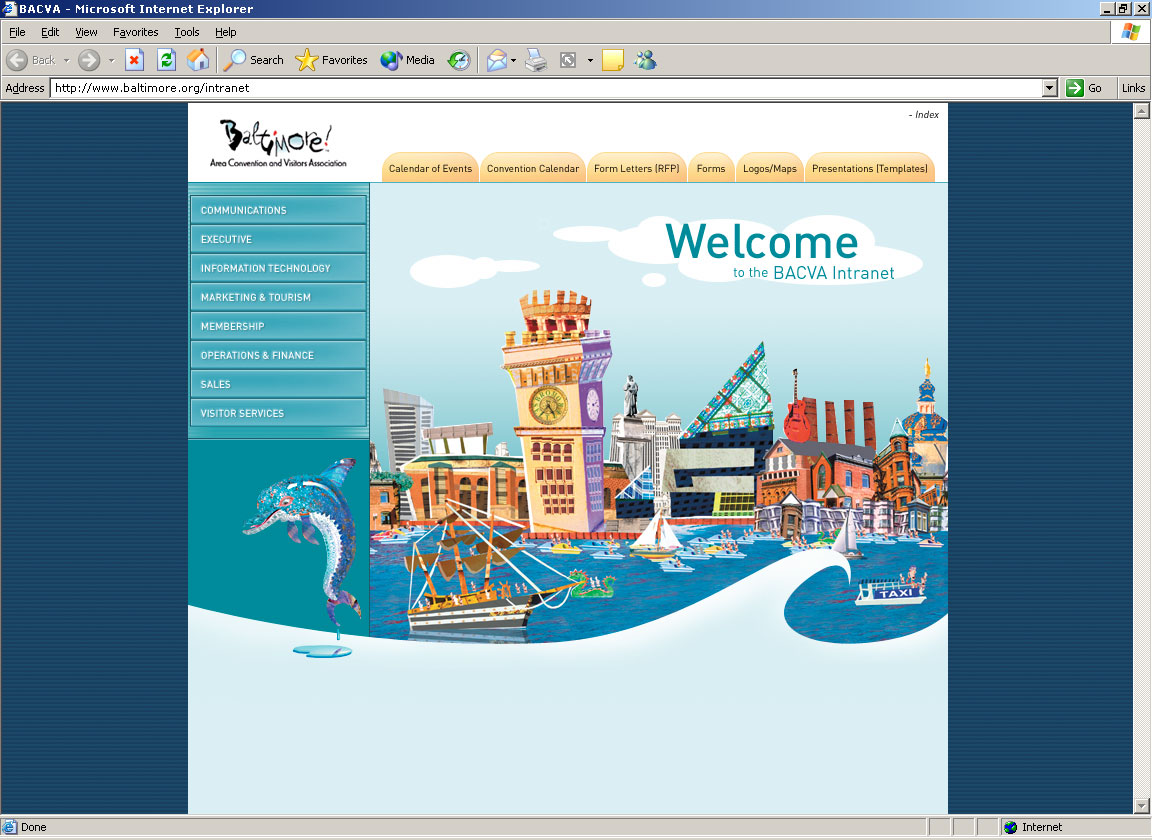
Task: Open the Favorites star toolbar button
Action: [332, 60]
